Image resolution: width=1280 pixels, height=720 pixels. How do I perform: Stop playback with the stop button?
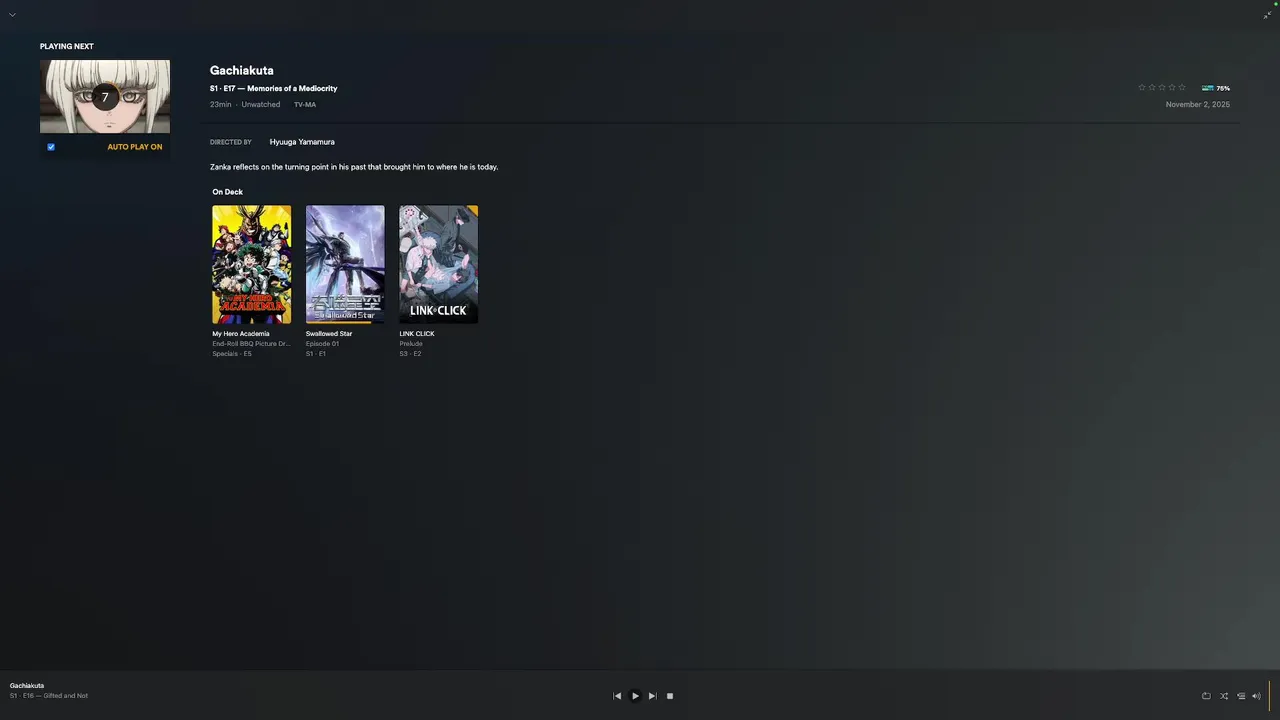(x=670, y=696)
